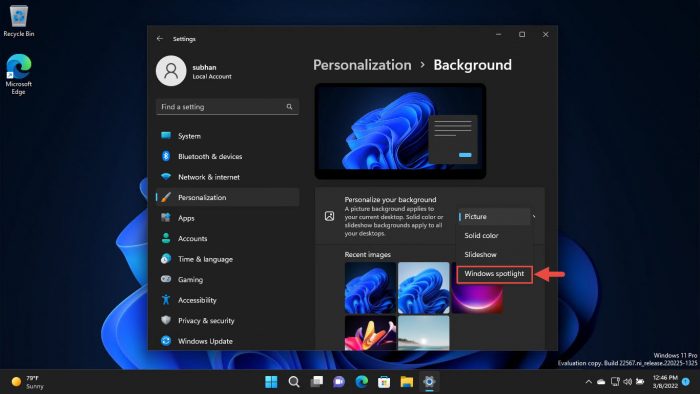Image resolution: width=700 pixels, height=394 pixels.
Task: Click the Bluetooth & devices icon
Action: point(166,156)
